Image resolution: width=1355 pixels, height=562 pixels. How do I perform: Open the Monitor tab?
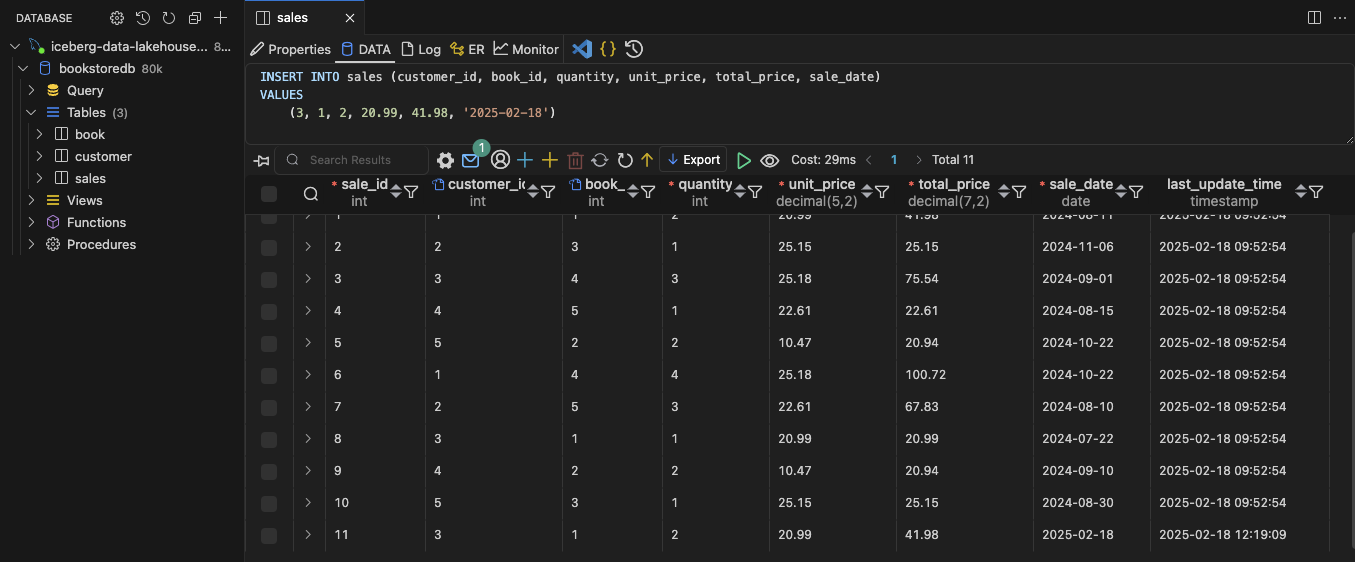click(x=526, y=49)
